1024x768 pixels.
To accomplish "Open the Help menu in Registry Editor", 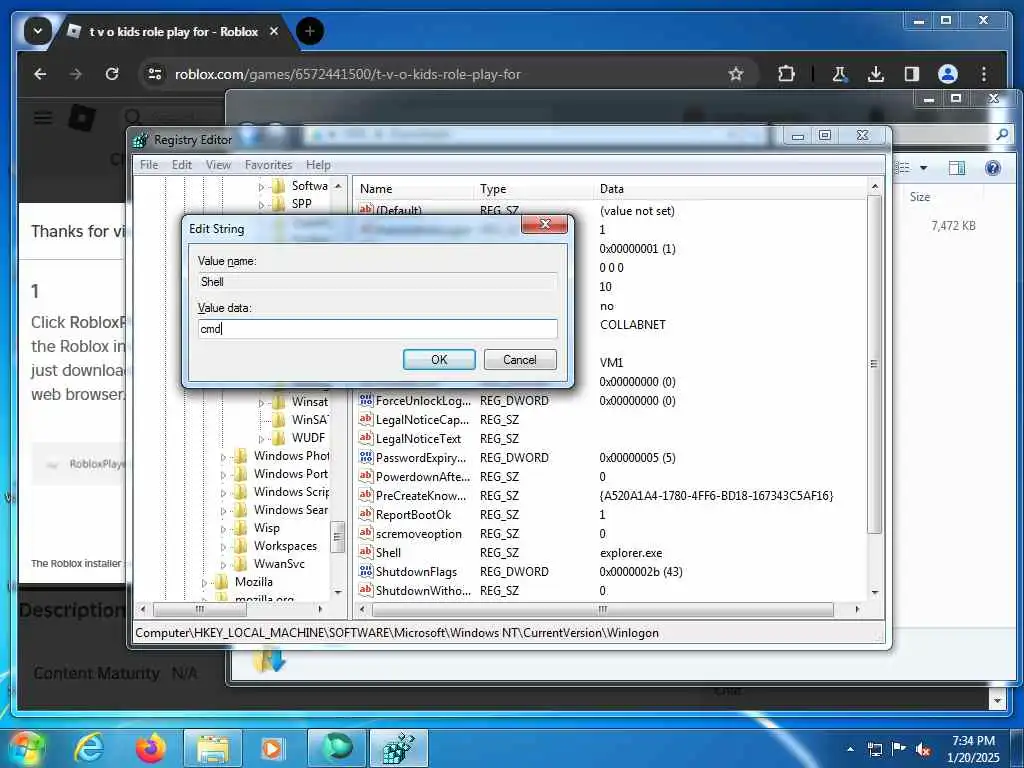I will (318, 165).
